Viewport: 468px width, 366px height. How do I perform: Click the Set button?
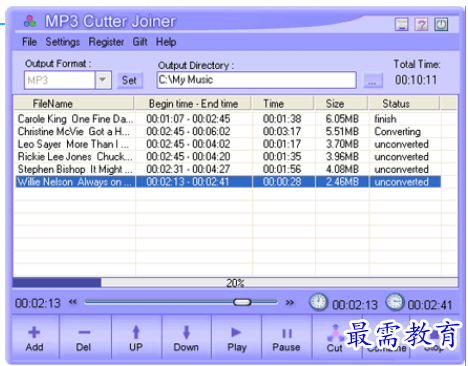pos(129,80)
